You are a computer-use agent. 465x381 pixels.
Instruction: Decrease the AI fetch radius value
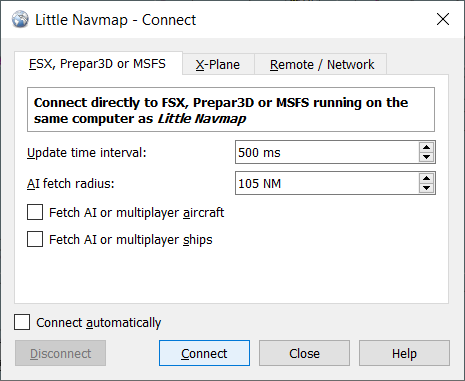427,188
